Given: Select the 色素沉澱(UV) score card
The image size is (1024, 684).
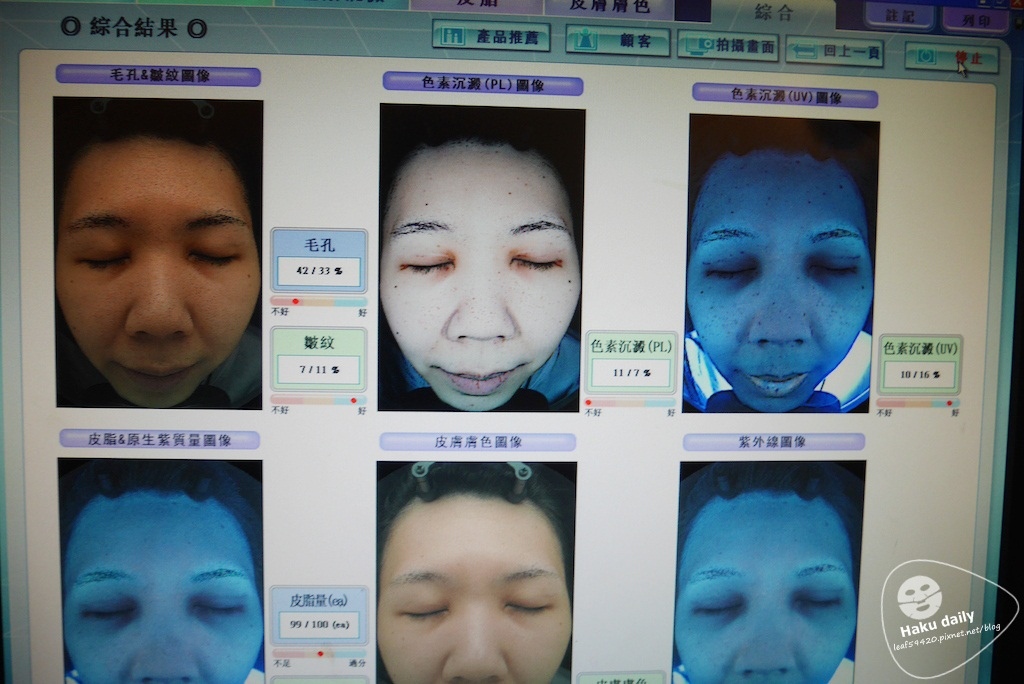Looking at the screenshot, I should [x=920, y=365].
